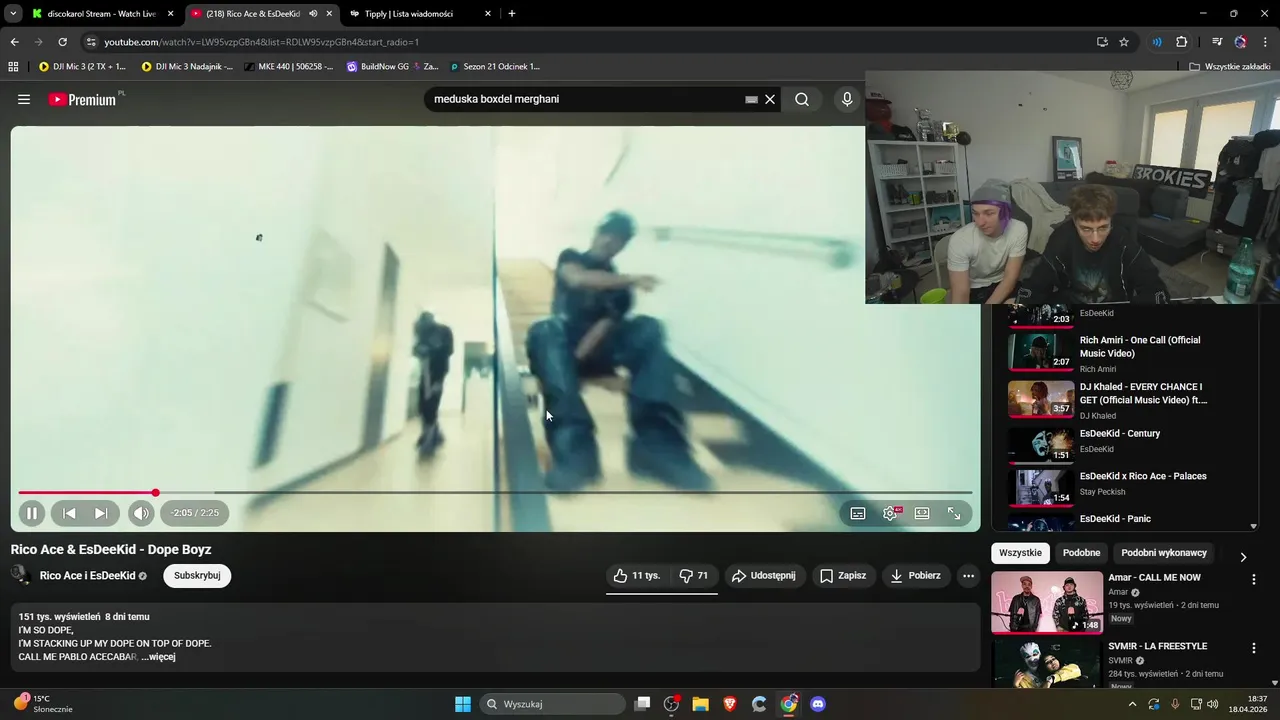Open Rico Ace i EsDeeKid channel name

87,576
